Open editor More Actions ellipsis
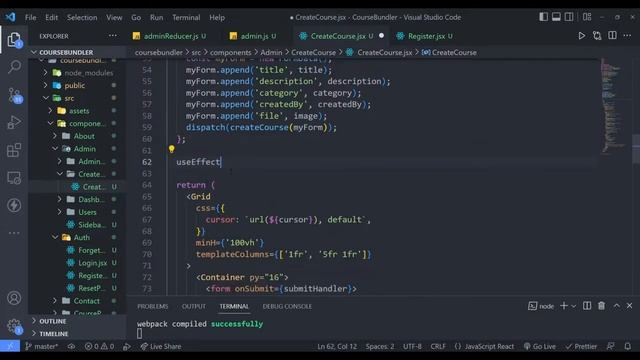 pyautogui.click(x=627, y=36)
